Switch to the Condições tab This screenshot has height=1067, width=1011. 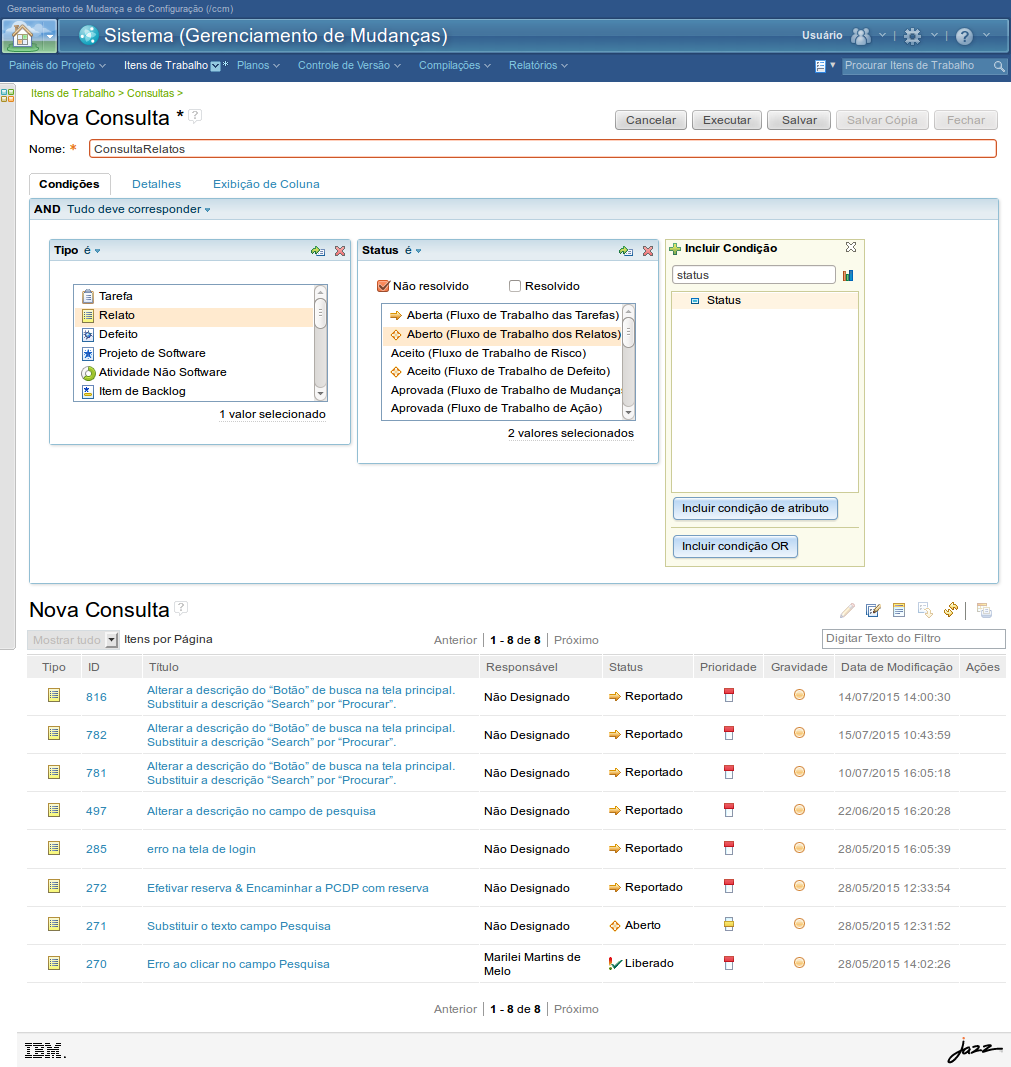[69, 184]
